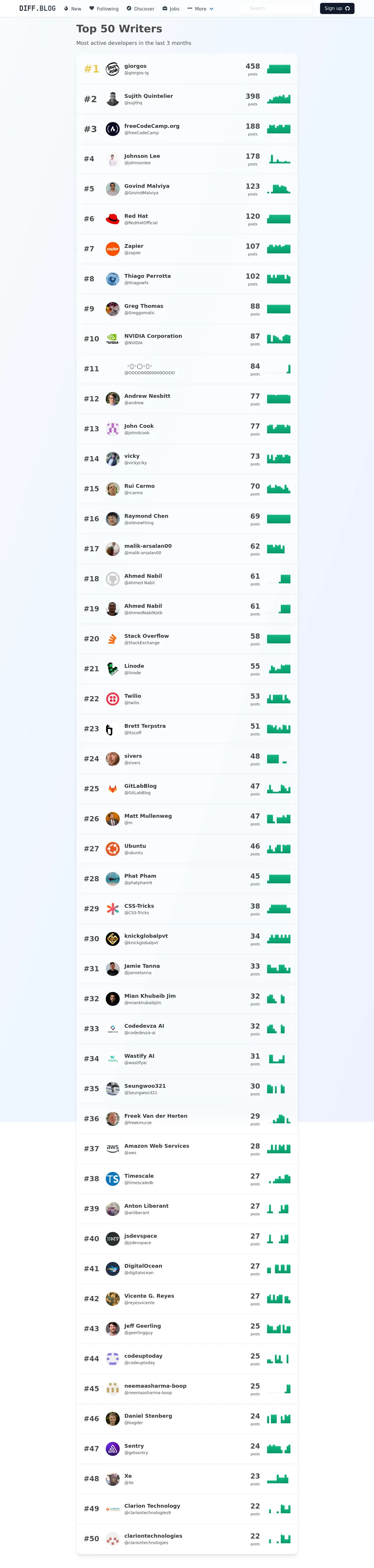Go to the Following feed
The width and height of the screenshot is (374, 1568).
point(104,8)
